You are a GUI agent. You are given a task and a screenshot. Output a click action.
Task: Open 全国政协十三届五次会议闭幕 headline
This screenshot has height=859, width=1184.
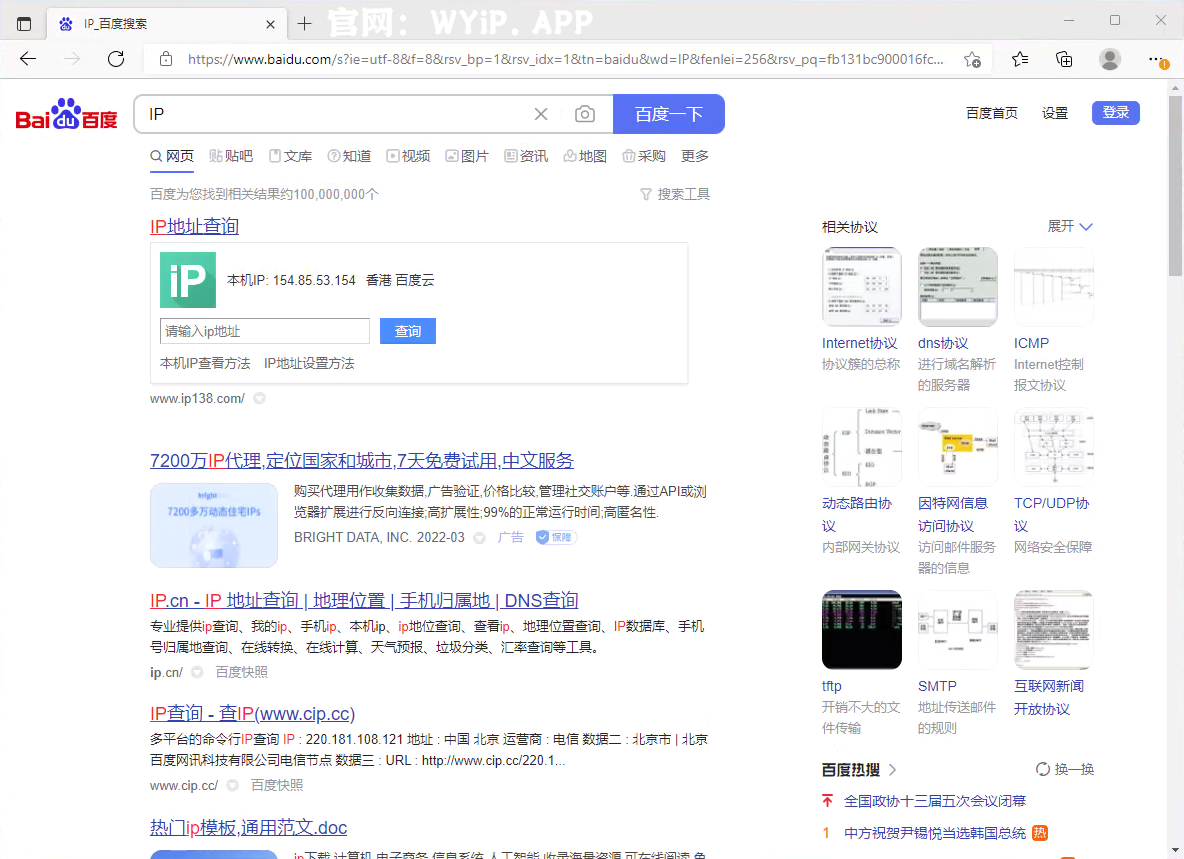pyautogui.click(x=935, y=802)
